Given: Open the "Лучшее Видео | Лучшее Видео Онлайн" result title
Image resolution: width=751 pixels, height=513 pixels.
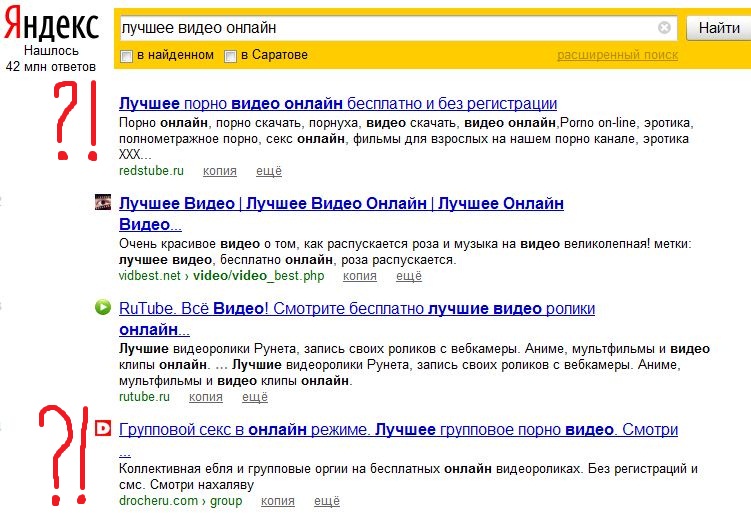Looking at the screenshot, I should click(x=341, y=204).
